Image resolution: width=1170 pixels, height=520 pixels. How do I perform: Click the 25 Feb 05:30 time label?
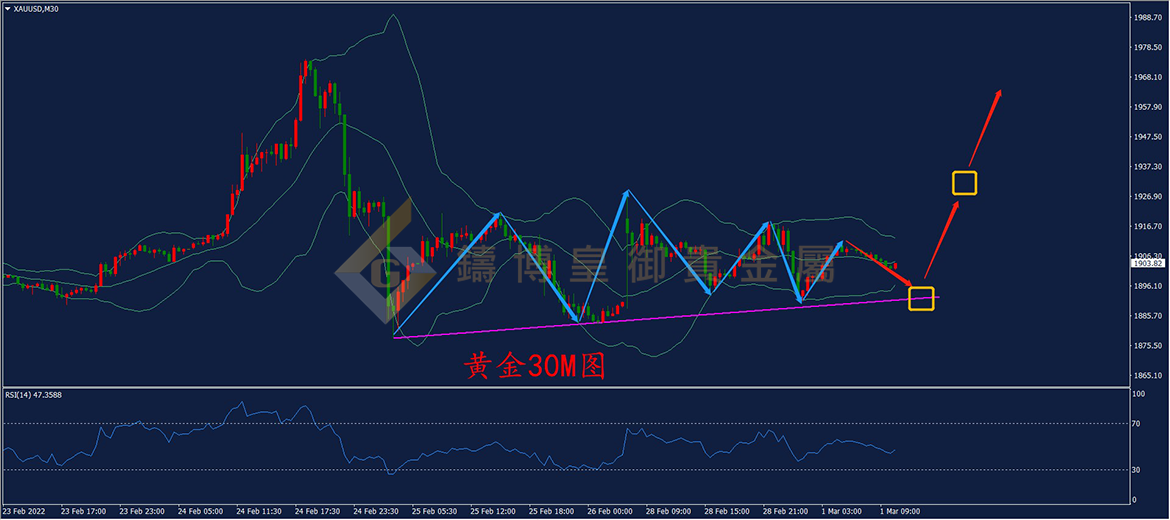tap(436, 513)
